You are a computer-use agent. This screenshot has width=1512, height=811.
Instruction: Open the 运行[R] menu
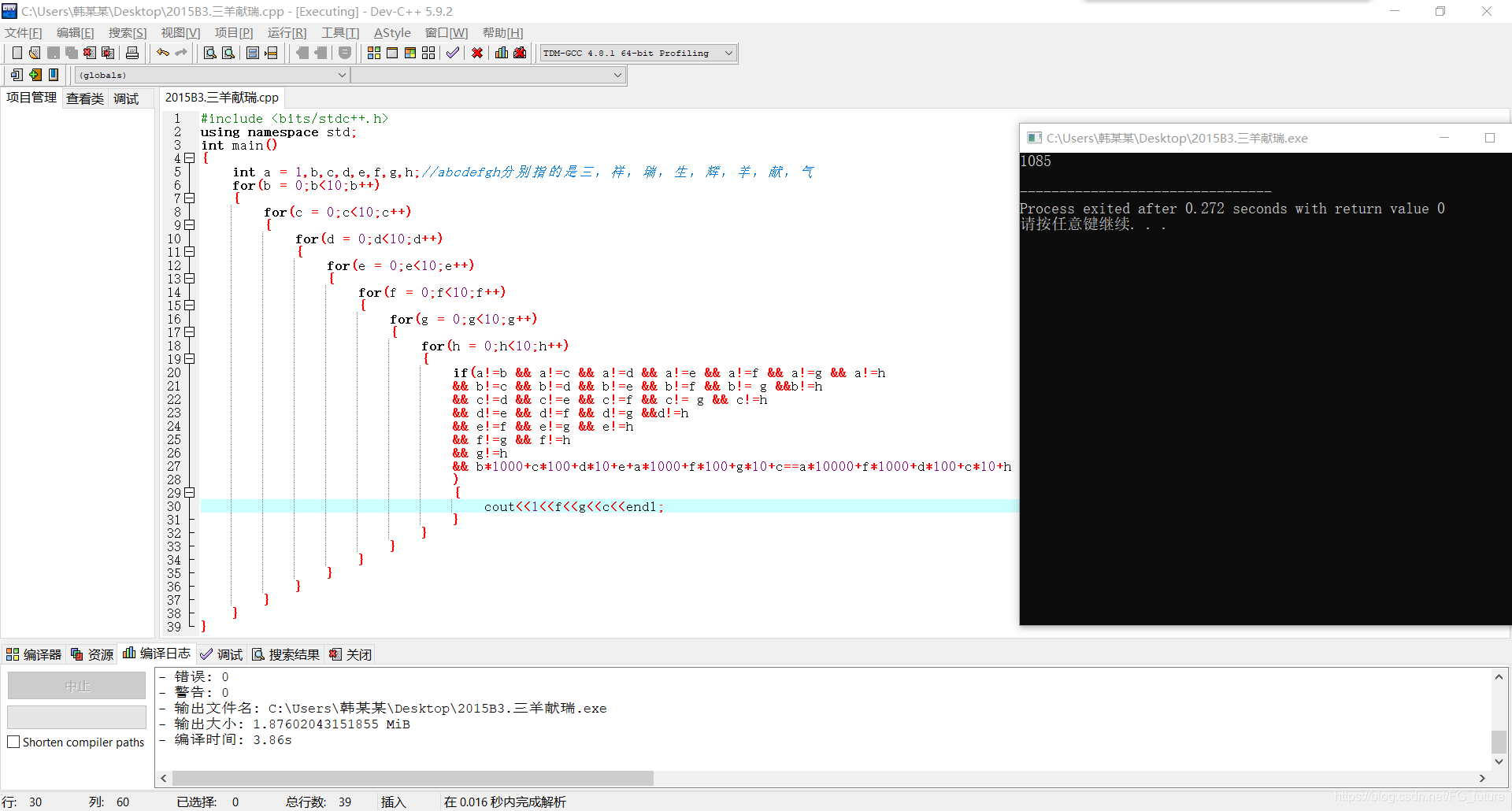287,32
